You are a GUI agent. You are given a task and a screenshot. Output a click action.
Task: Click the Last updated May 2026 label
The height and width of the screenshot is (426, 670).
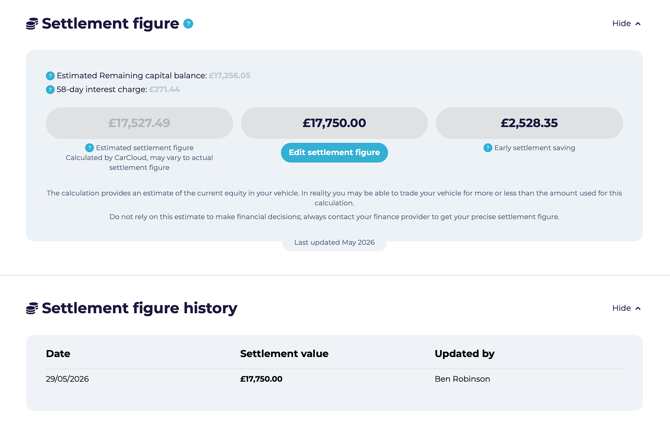pyautogui.click(x=334, y=243)
